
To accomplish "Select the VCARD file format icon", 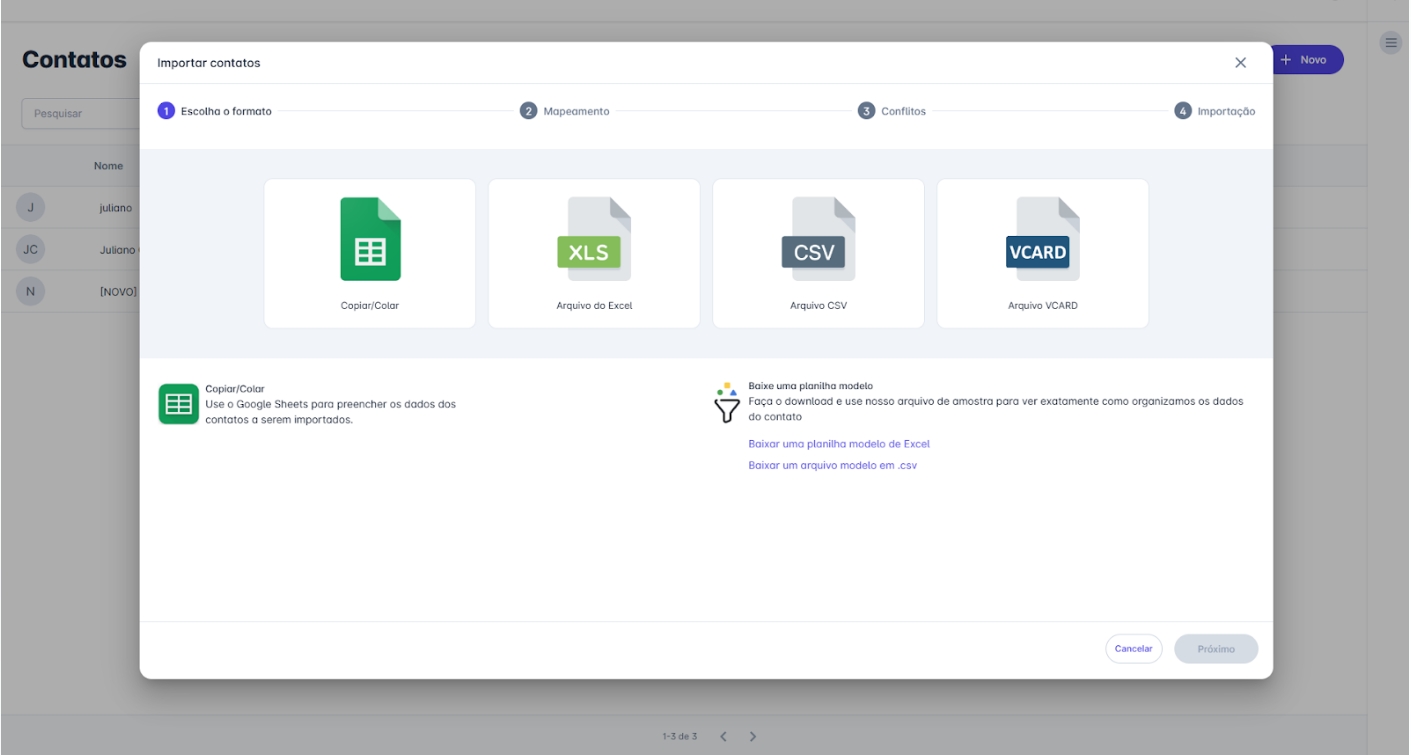I will pos(1042,239).
